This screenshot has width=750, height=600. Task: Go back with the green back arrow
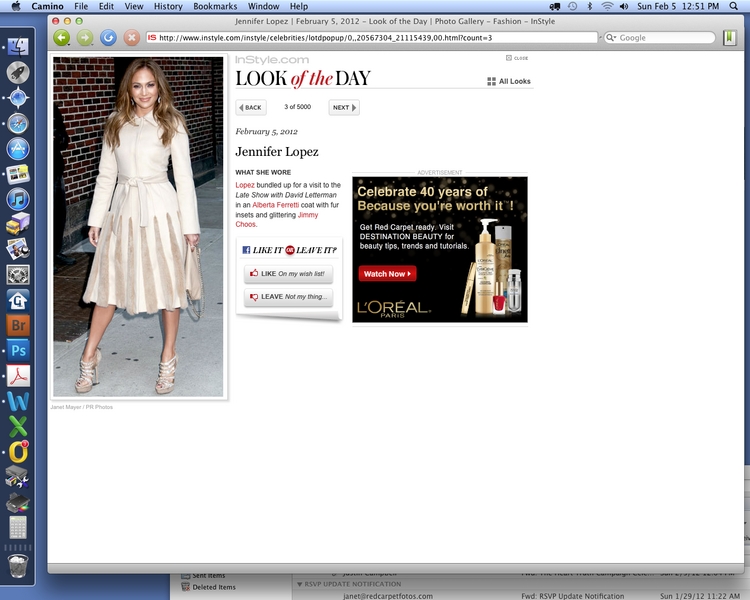click(x=62, y=37)
